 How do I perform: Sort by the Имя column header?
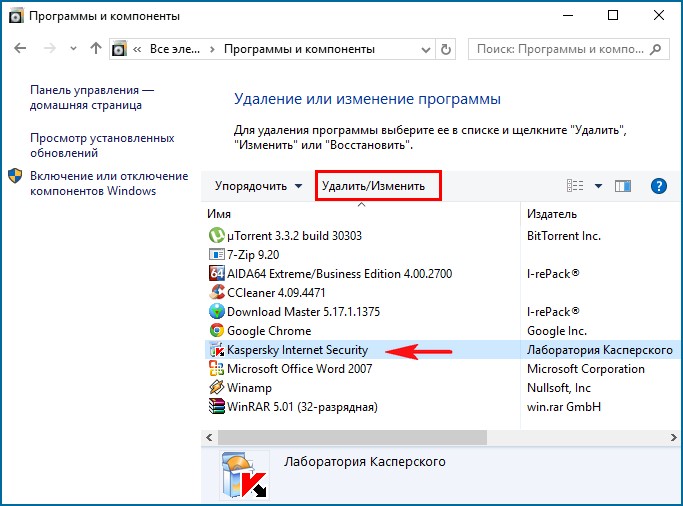tap(219, 214)
